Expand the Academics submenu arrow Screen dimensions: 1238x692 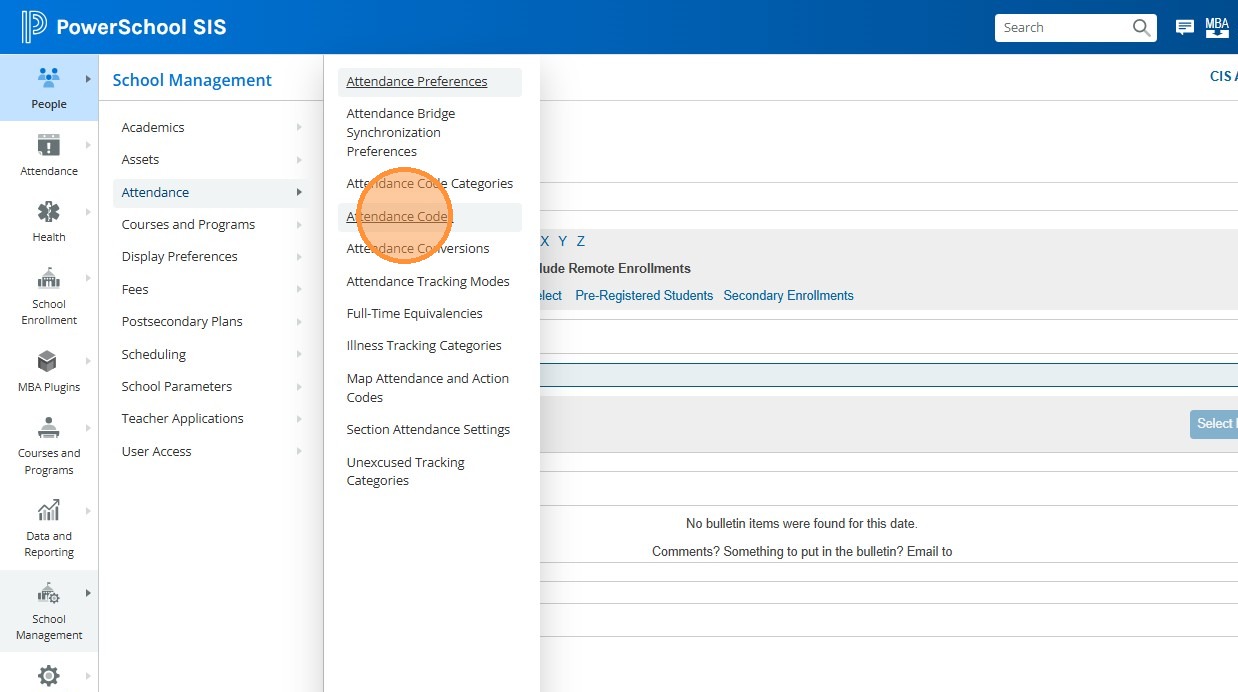(299, 127)
